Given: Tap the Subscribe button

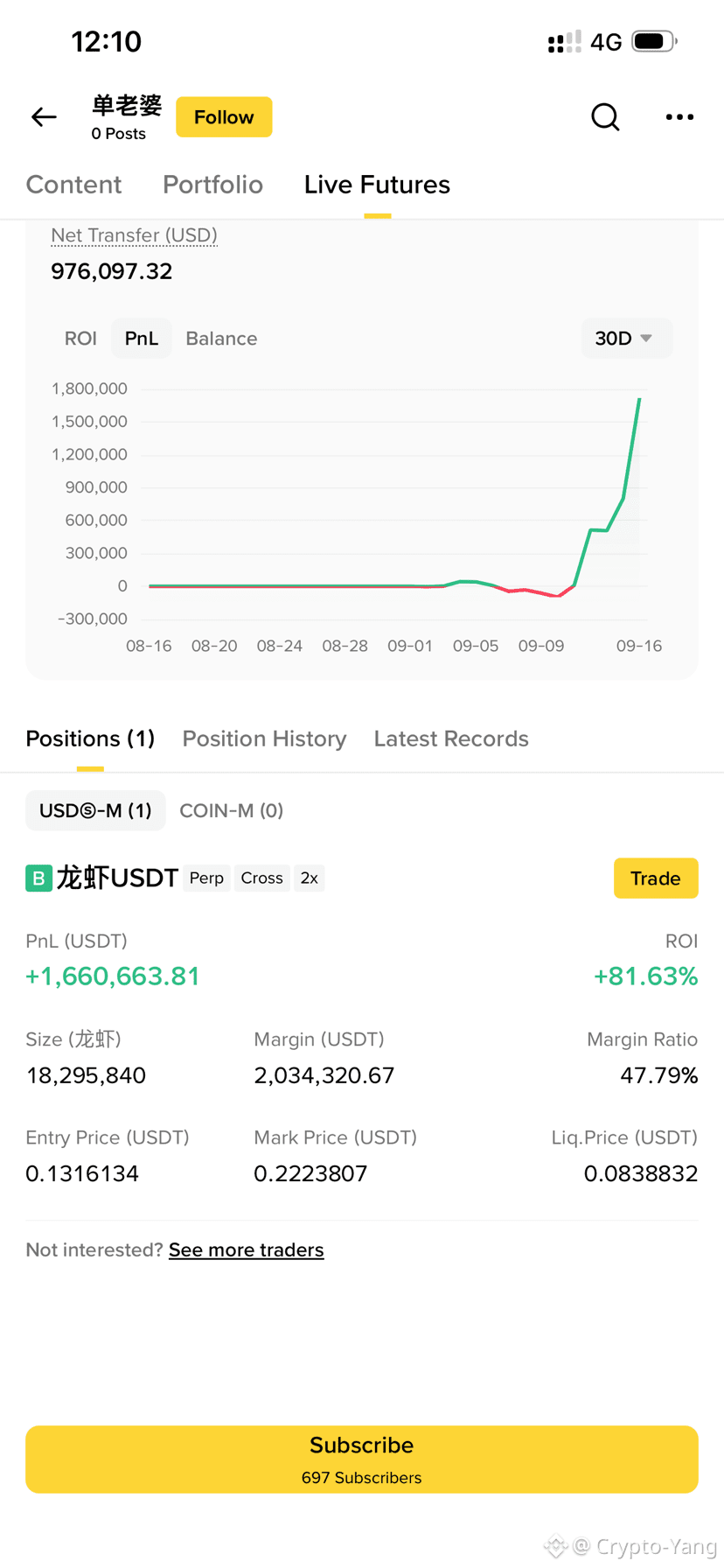Looking at the screenshot, I should click(x=362, y=1459).
